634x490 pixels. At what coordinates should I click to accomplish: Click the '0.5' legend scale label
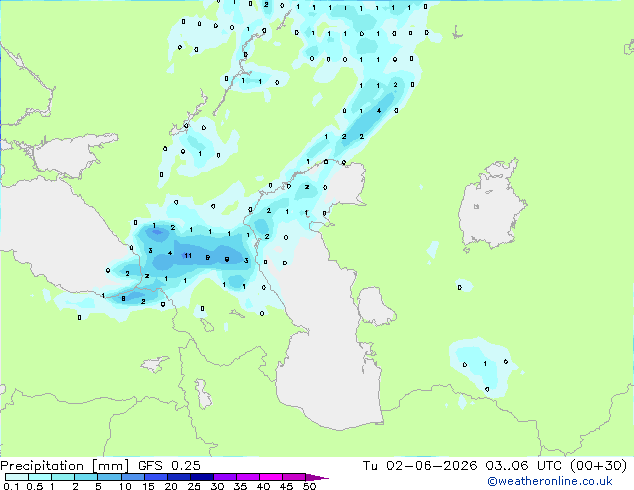(34, 486)
